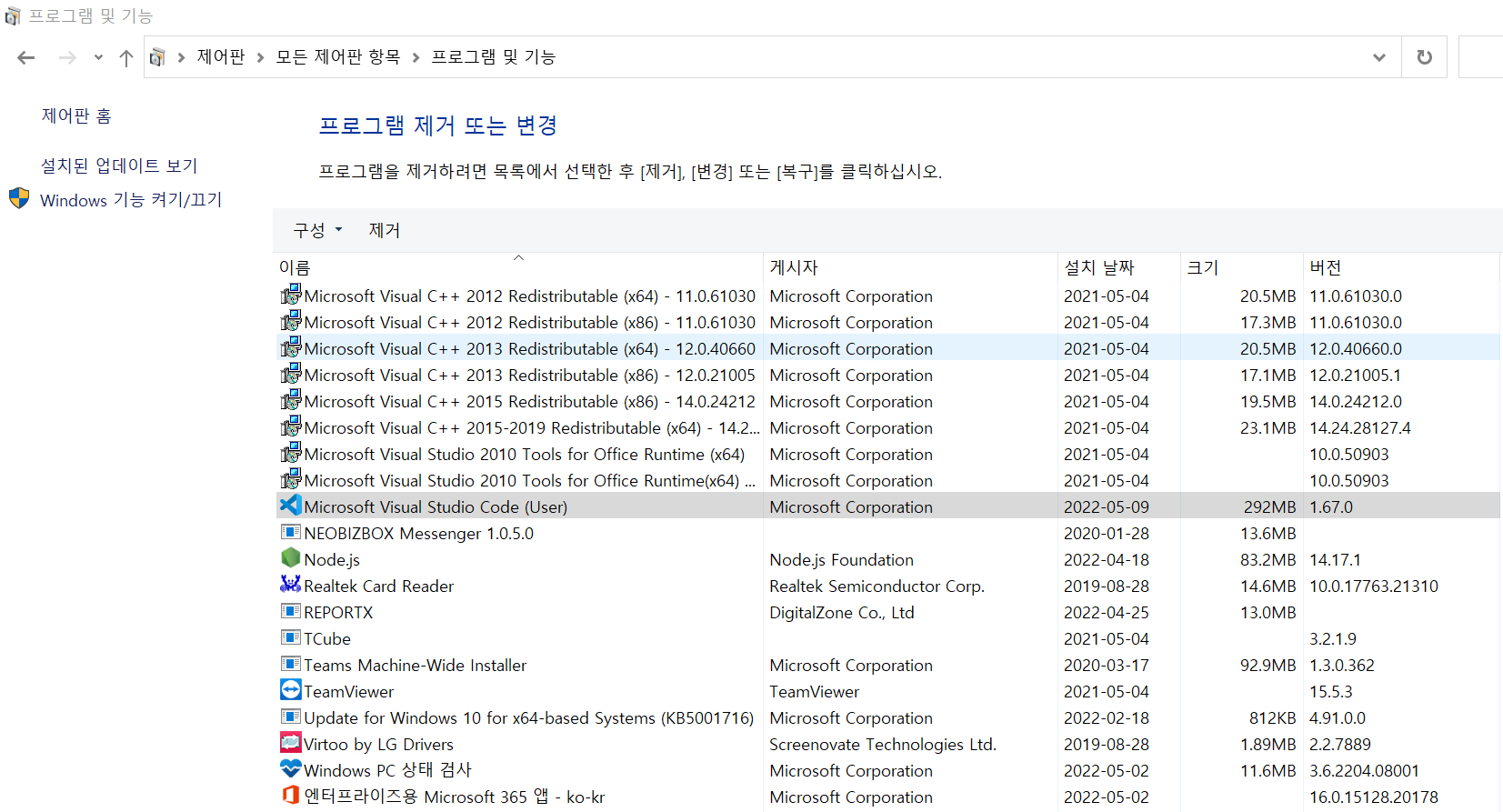Select Virtoo by LG Drivers name
This screenshot has height=812, width=1503.
tap(378, 745)
